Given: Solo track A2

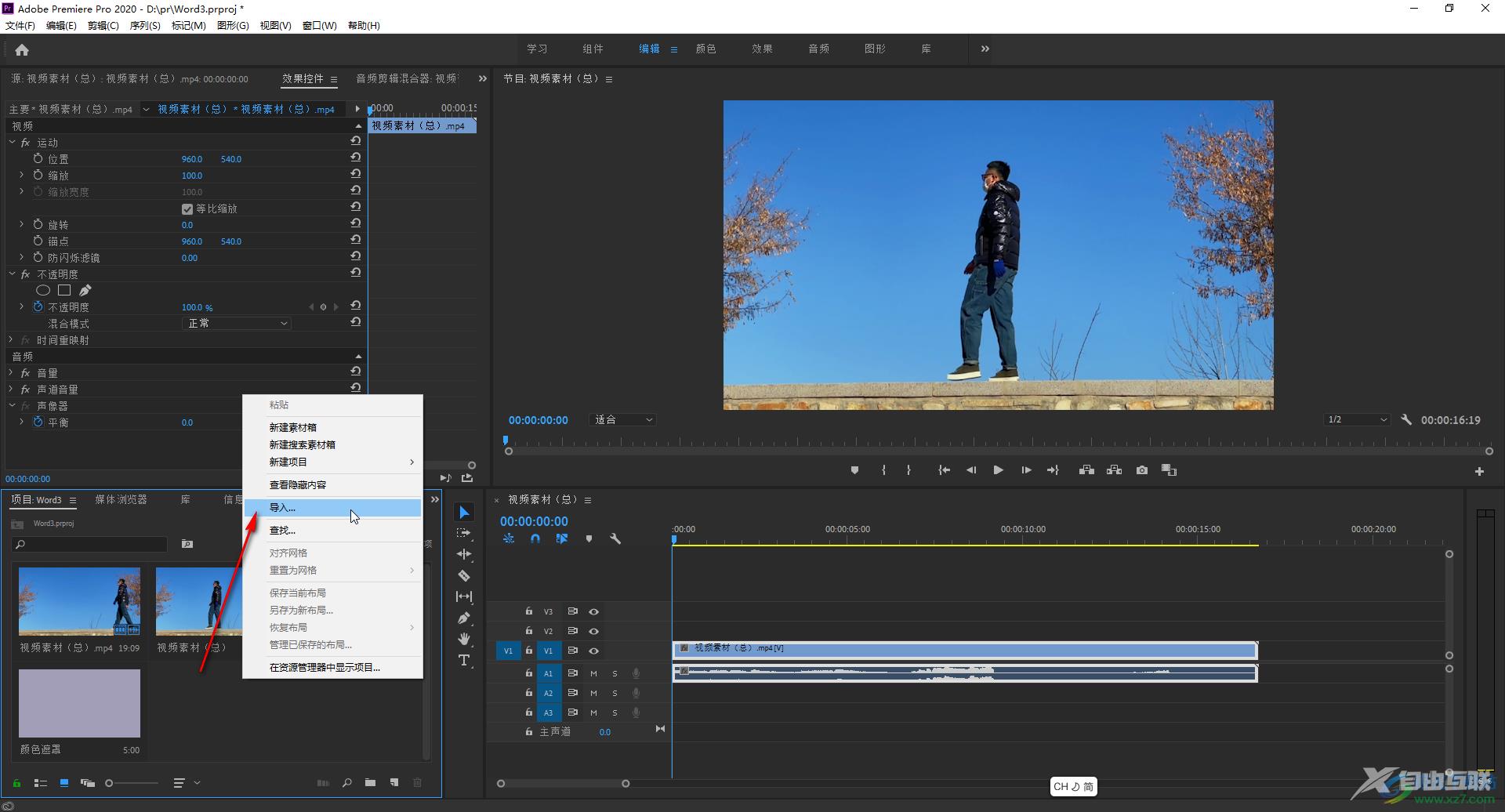Looking at the screenshot, I should (x=615, y=693).
